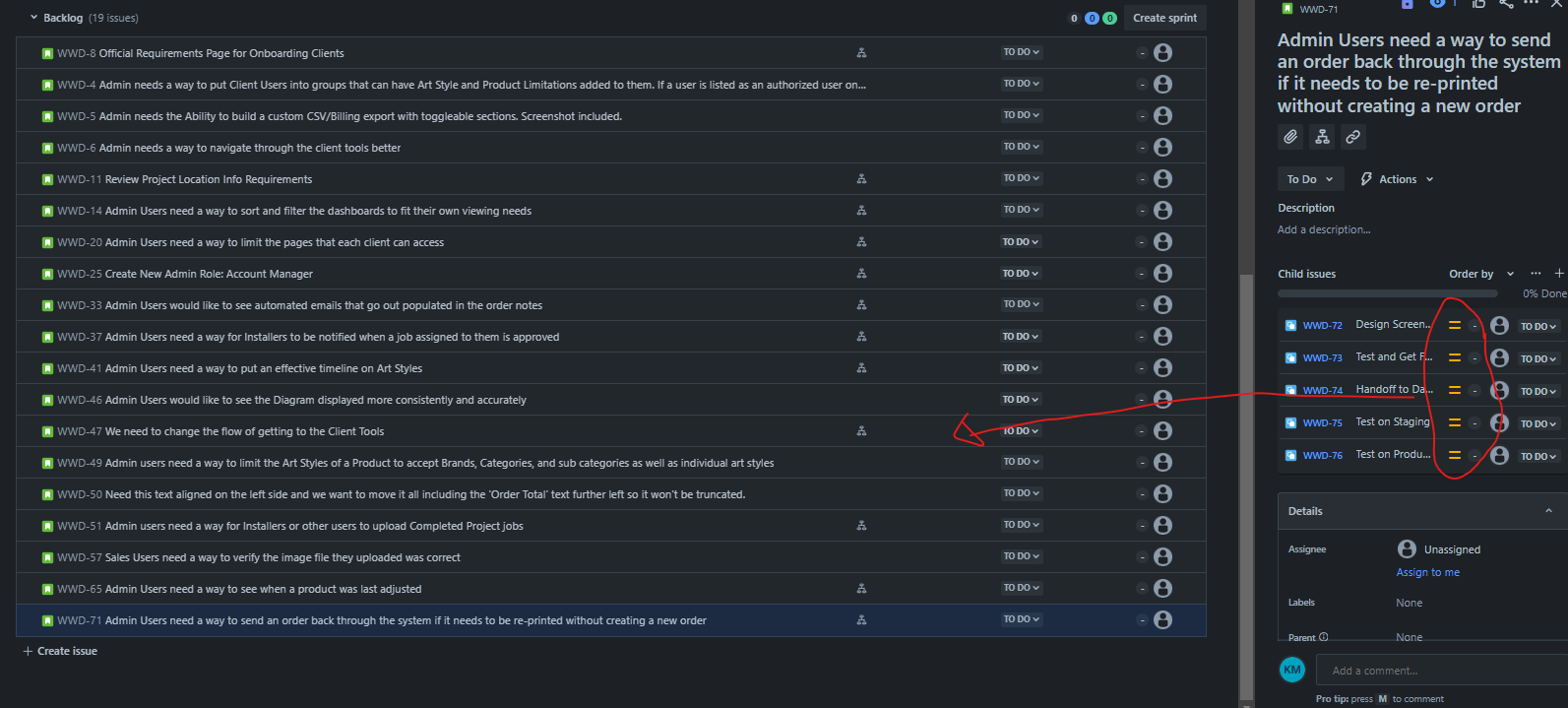Click the child issues icon on the WWD-8 row
This screenshot has width=1568, height=708.
(861, 53)
